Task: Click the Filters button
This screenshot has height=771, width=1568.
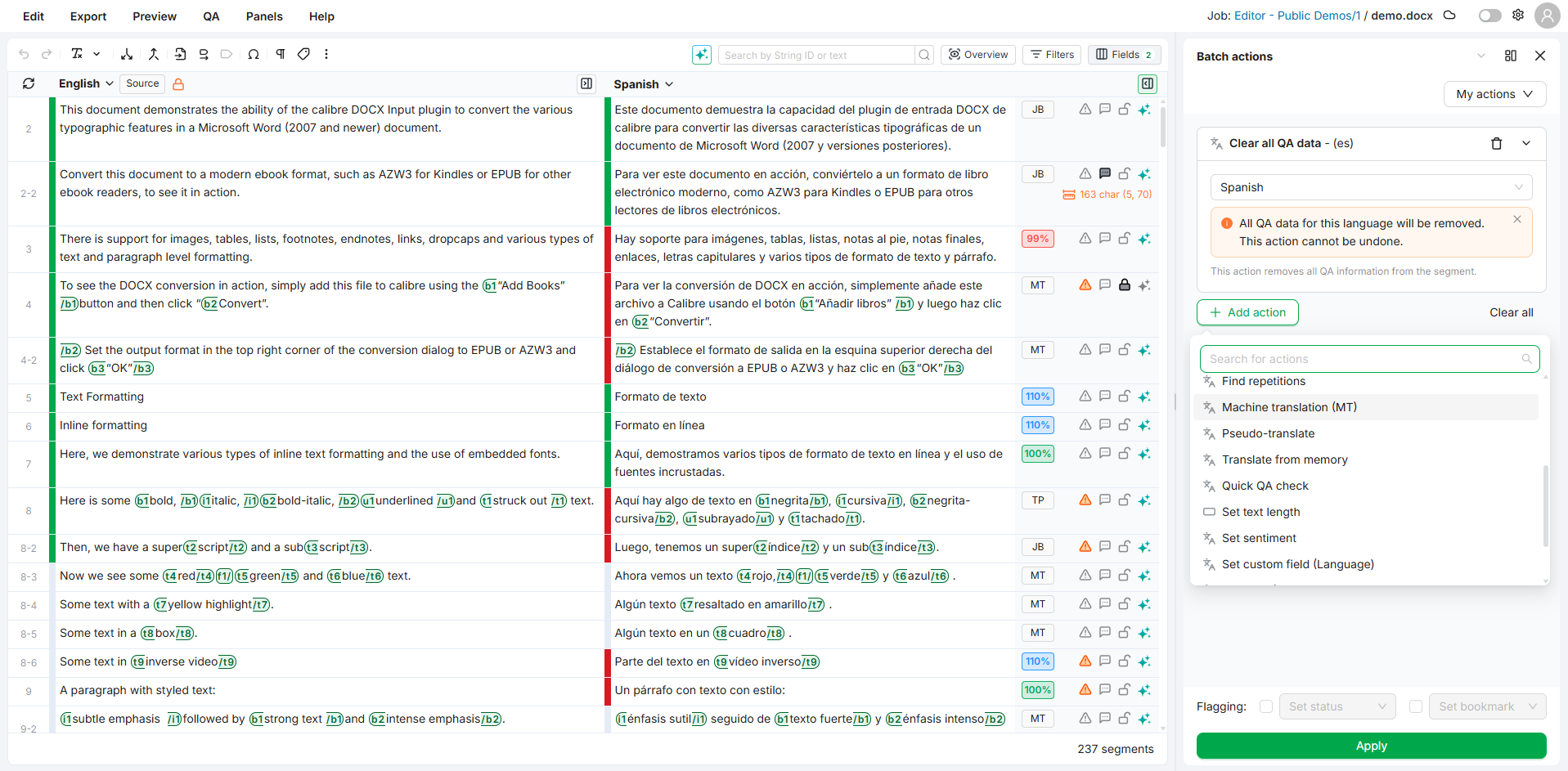Action: (x=1052, y=55)
